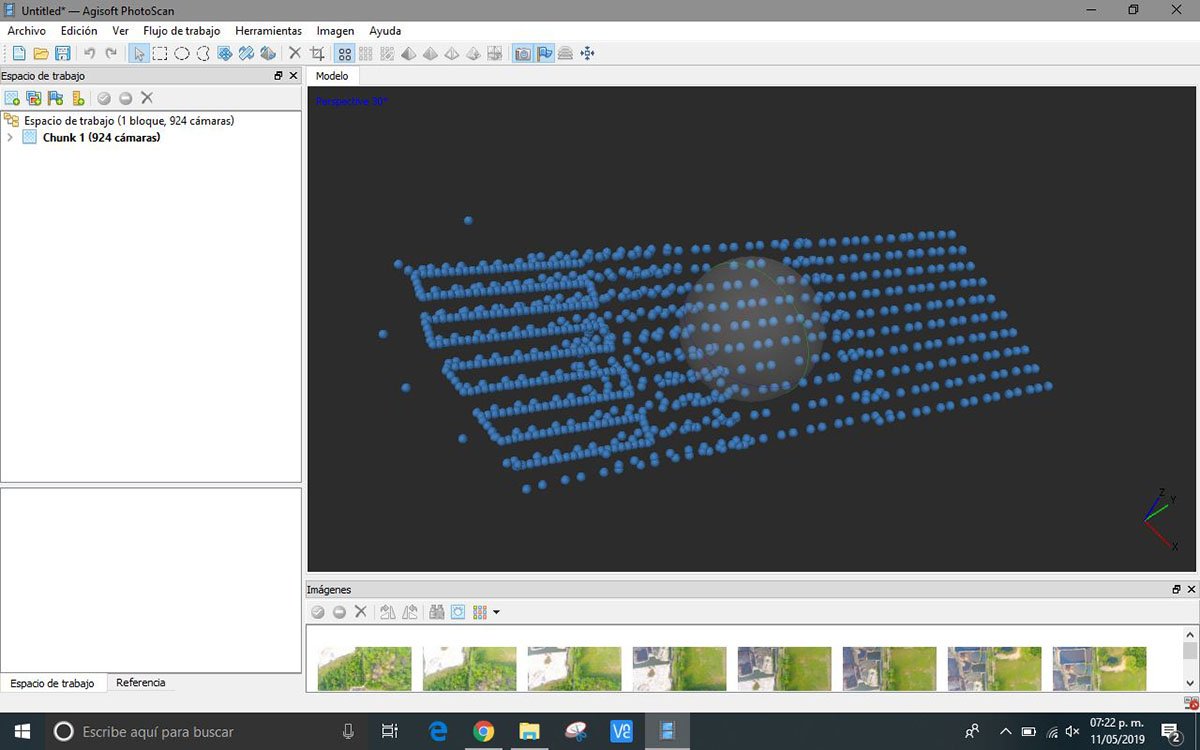The height and width of the screenshot is (750, 1200).
Task: Click the open project folder icon
Action: coord(41,53)
